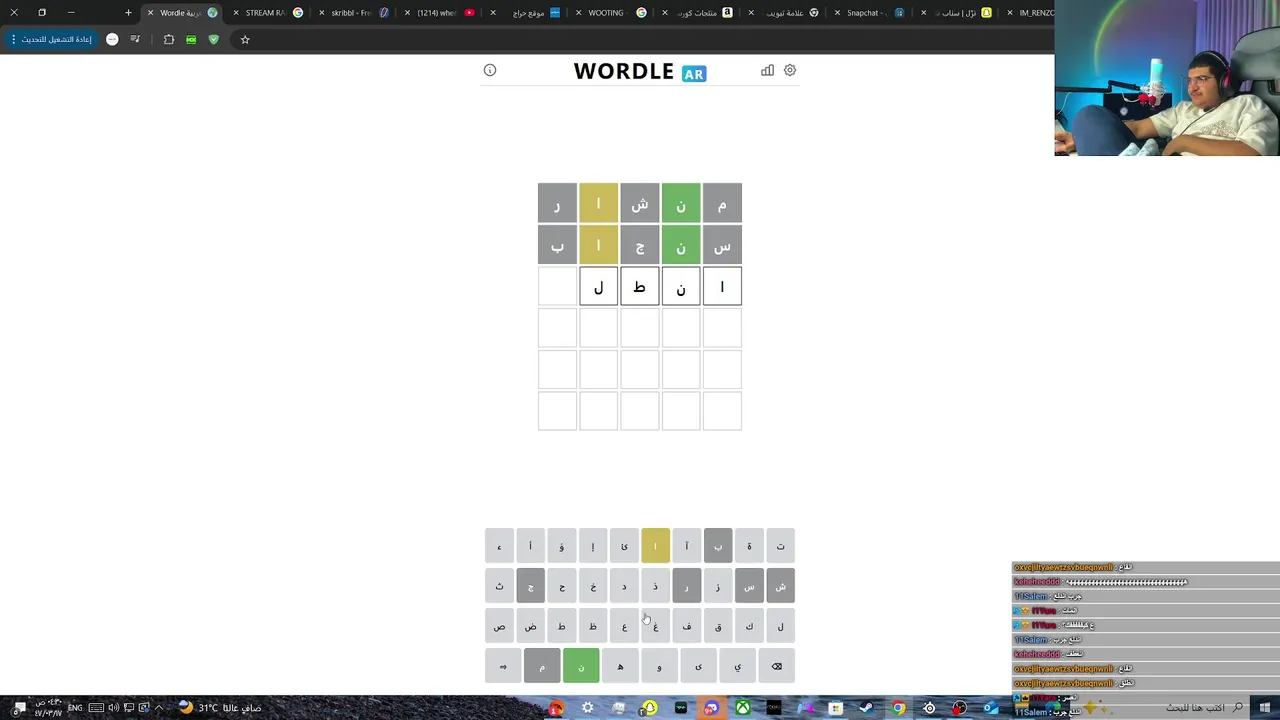Tap the ع key on the on-screen keyboard

point(624,626)
